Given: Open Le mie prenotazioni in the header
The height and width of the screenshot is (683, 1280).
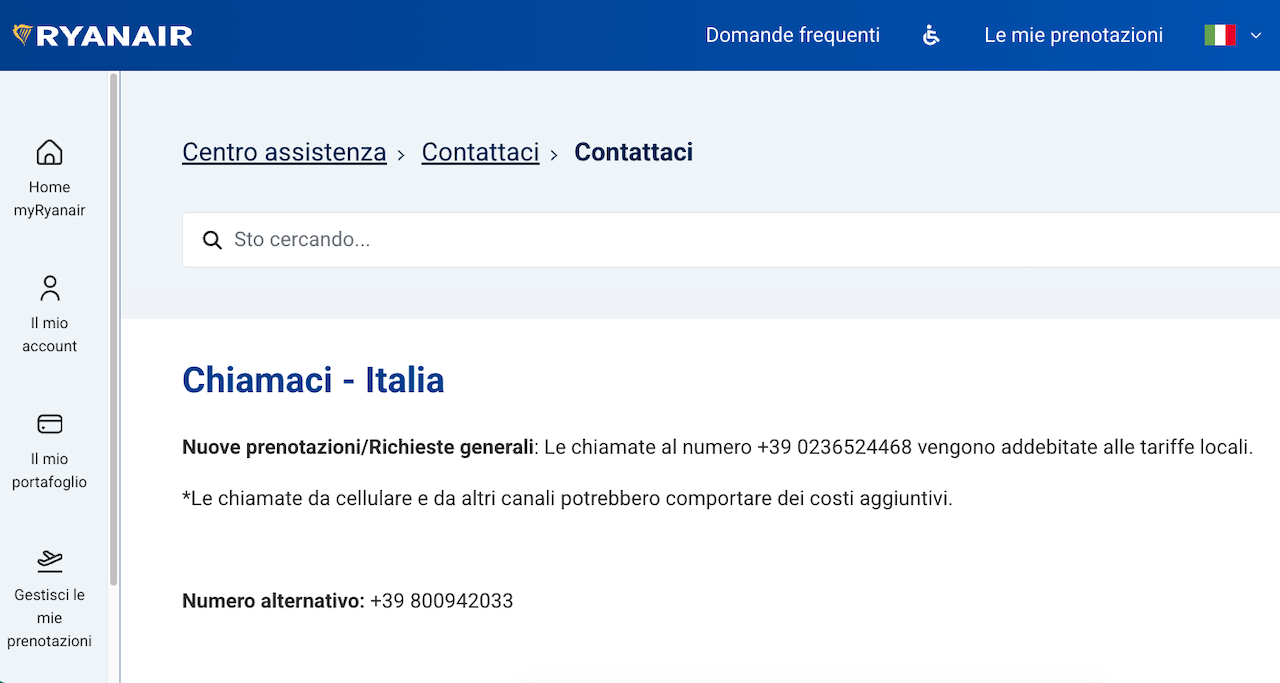Looking at the screenshot, I should tap(1073, 35).
